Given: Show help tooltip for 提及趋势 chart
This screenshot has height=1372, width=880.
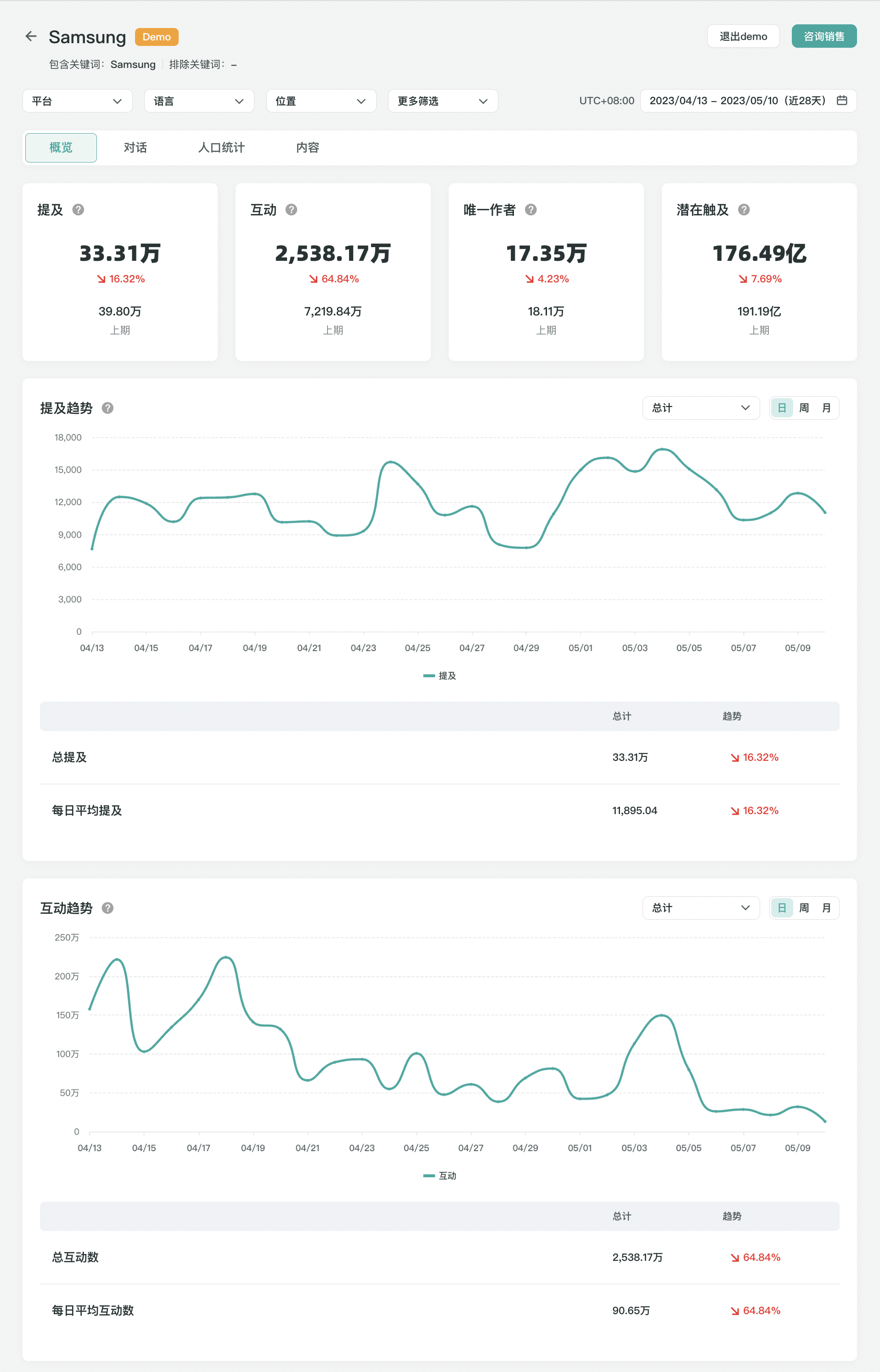Looking at the screenshot, I should tap(107, 408).
